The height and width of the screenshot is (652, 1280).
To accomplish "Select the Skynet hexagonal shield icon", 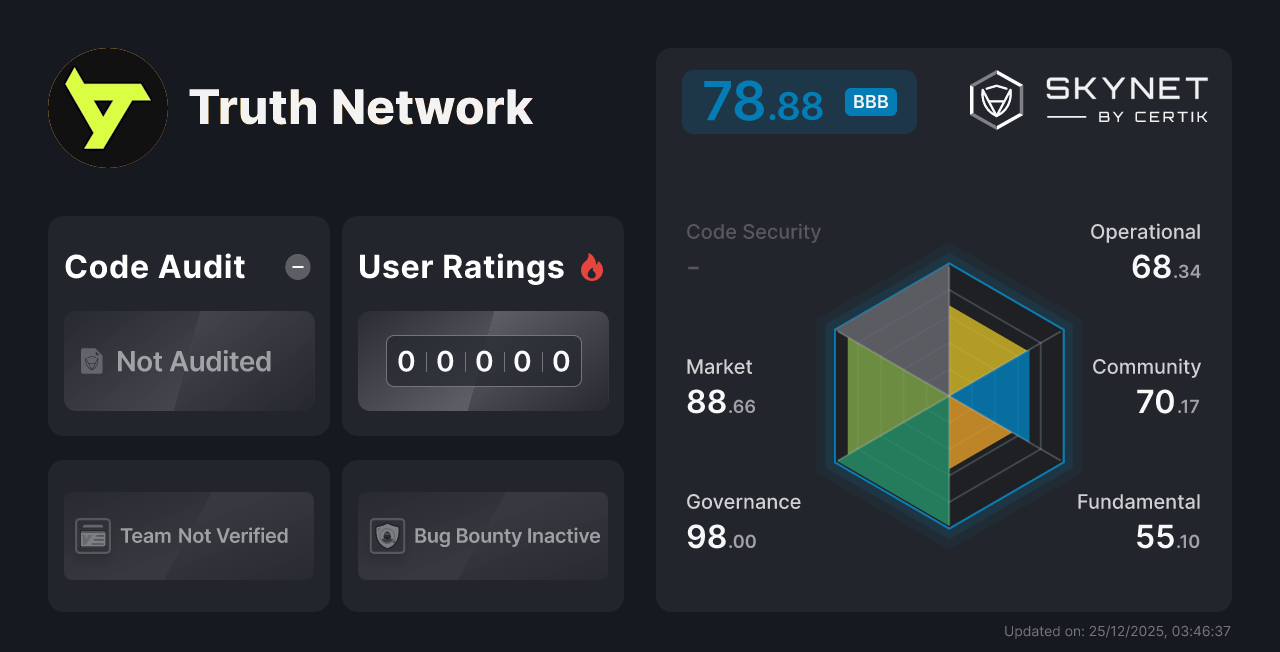I will point(995,98).
